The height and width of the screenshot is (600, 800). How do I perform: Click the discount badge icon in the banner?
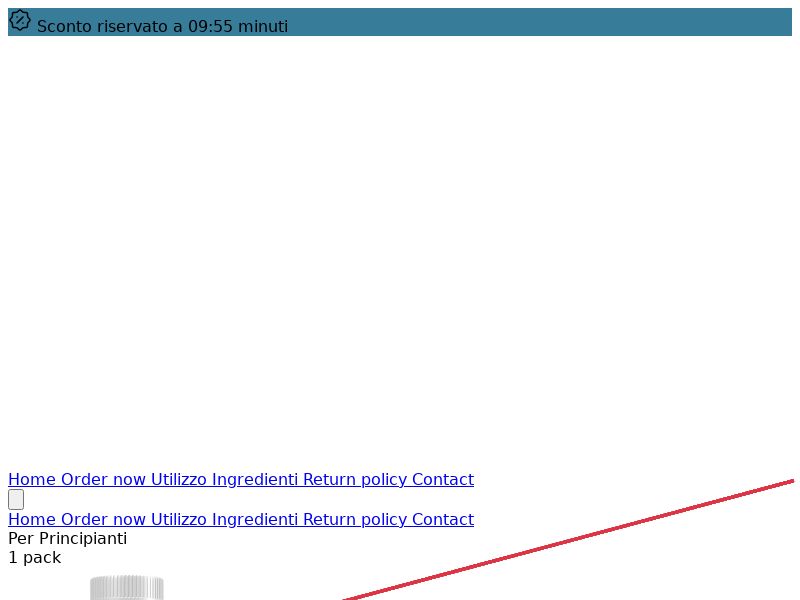pyautogui.click(x=20, y=21)
